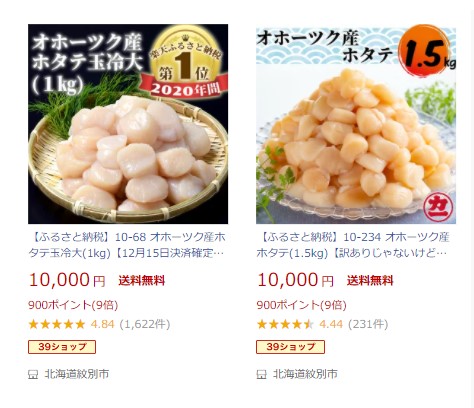This screenshot has height=408, width=474.
Task: Click the second item's 10,000円 price
Action: (x=295, y=280)
